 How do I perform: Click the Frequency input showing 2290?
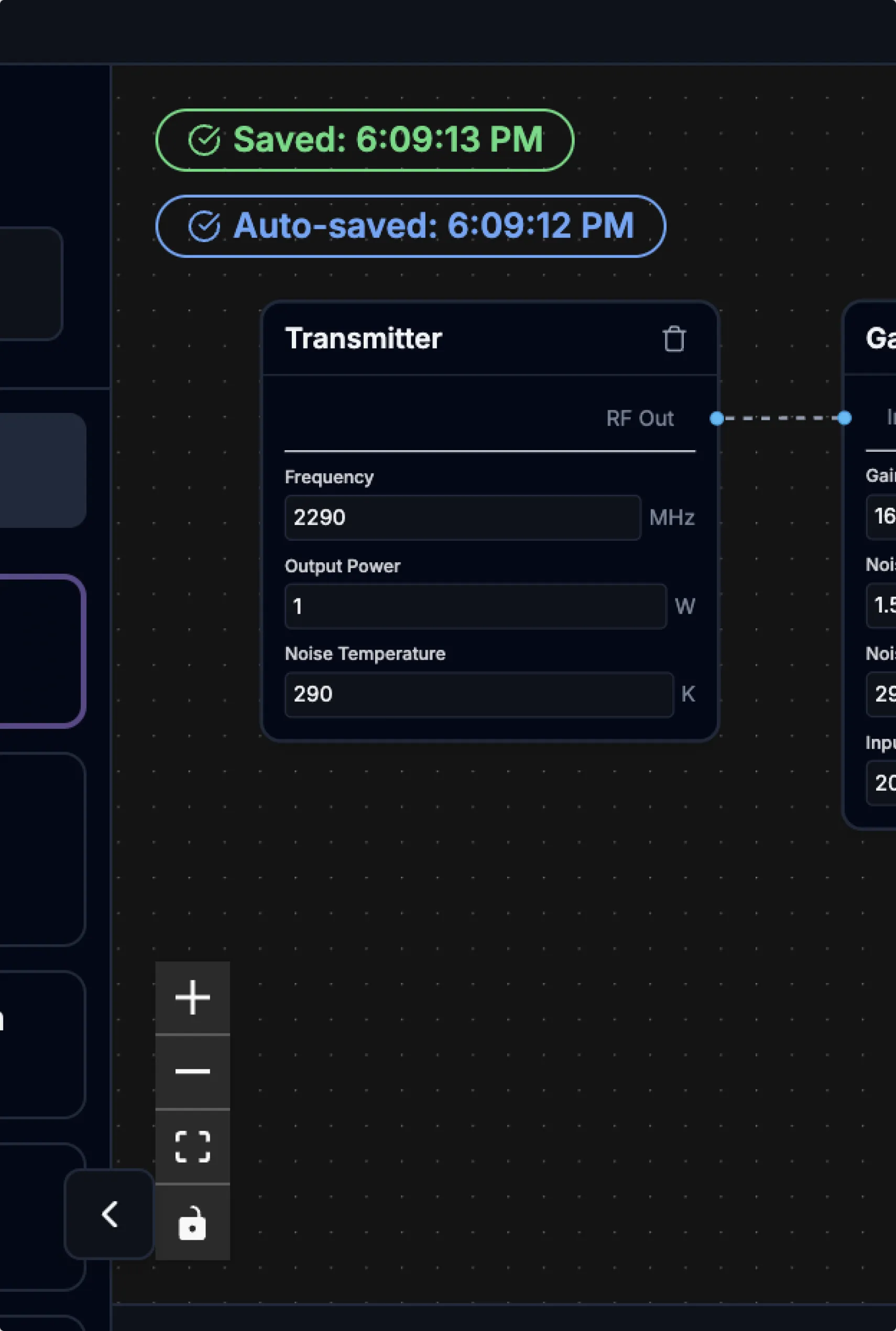pyautogui.click(x=462, y=518)
